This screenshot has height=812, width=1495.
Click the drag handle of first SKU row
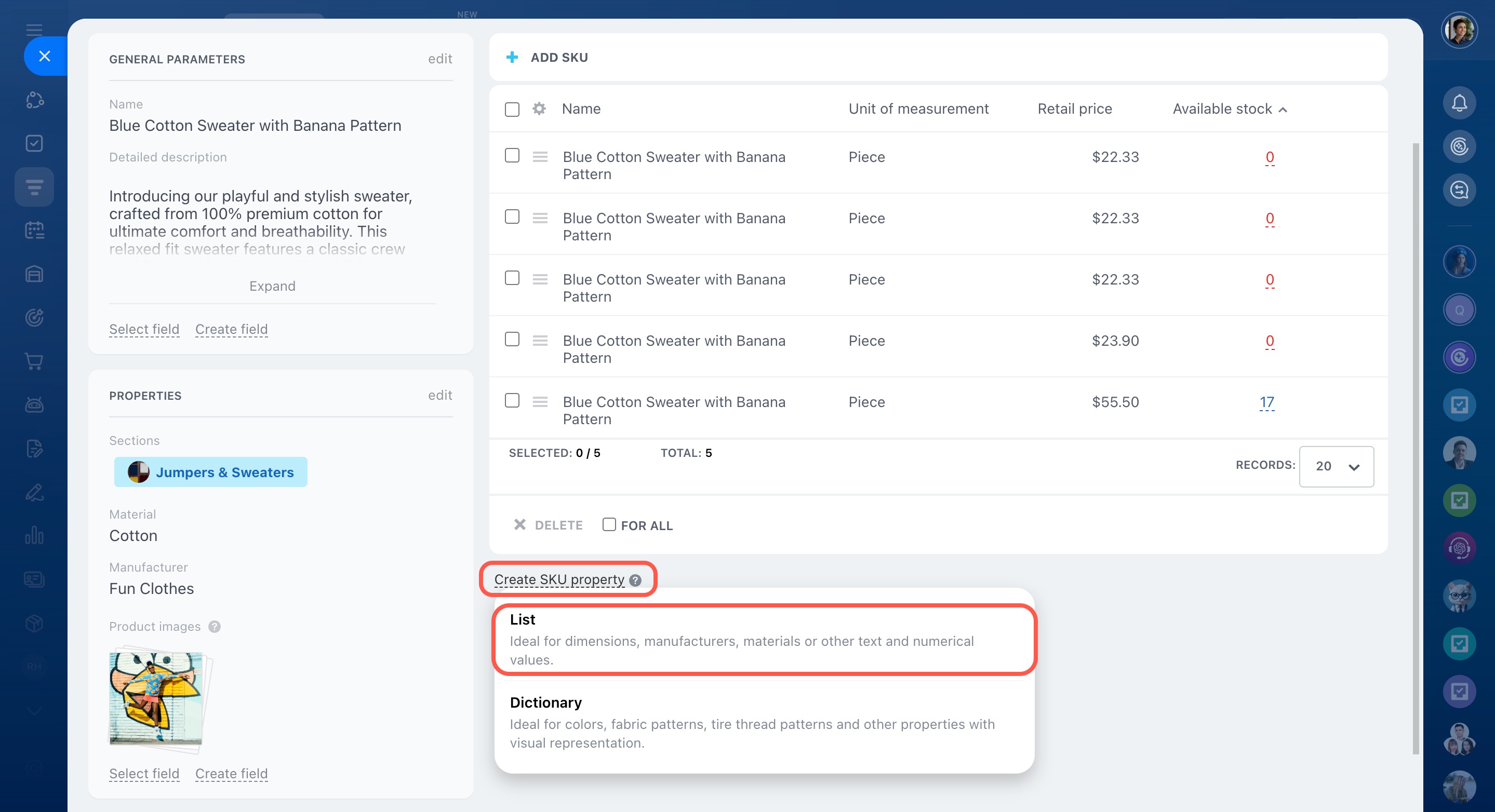click(540, 157)
